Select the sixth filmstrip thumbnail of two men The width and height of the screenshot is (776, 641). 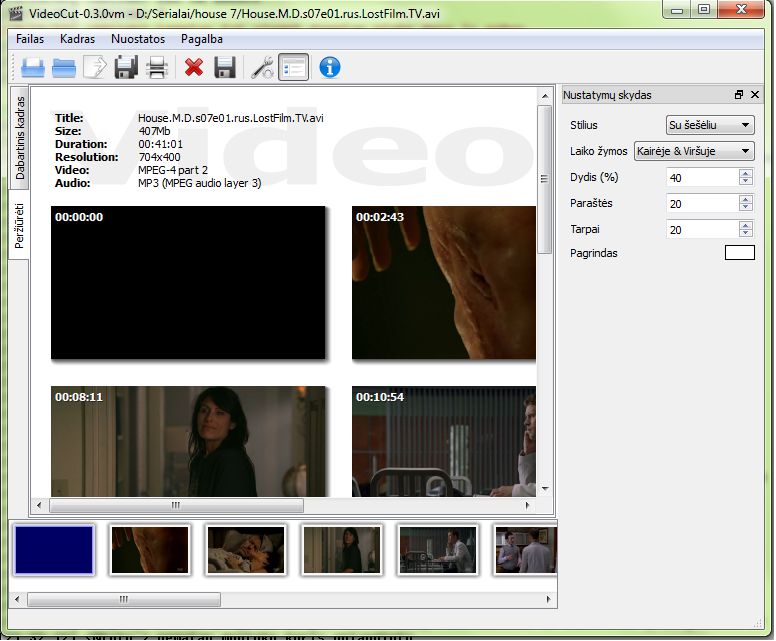coord(526,550)
